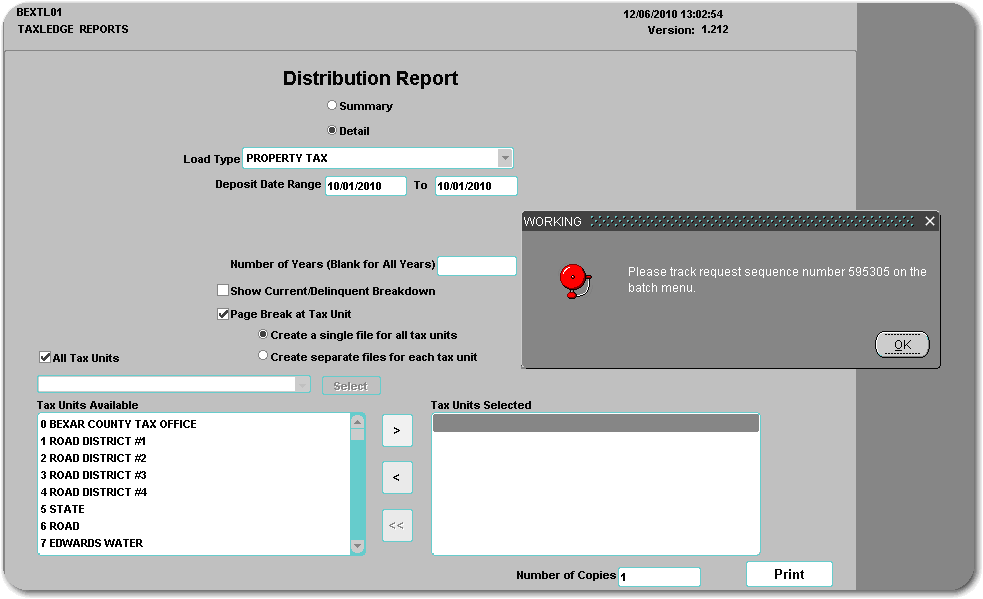This screenshot has width=983, height=599.
Task: Click the remove arrow (<) button
Action: pos(397,478)
